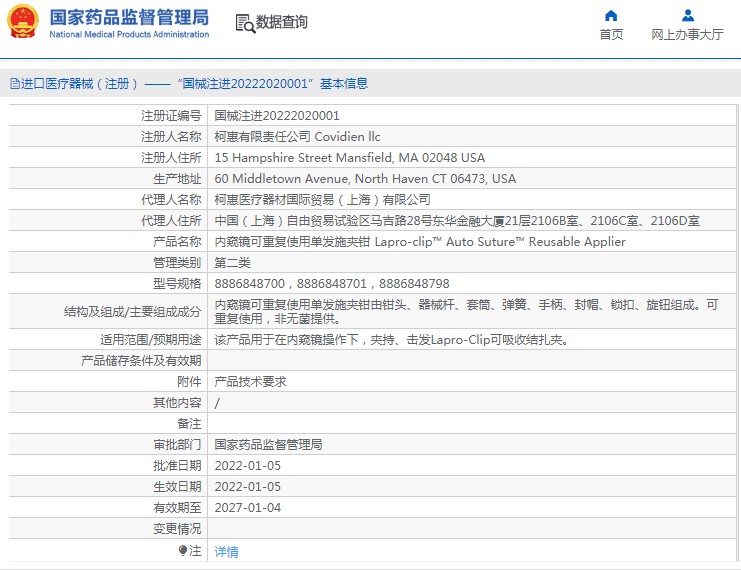Image resolution: width=741 pixels, height=572 pixels.
Task: Click 国家药品监督管理局 header title
Action: coord(129,17)
